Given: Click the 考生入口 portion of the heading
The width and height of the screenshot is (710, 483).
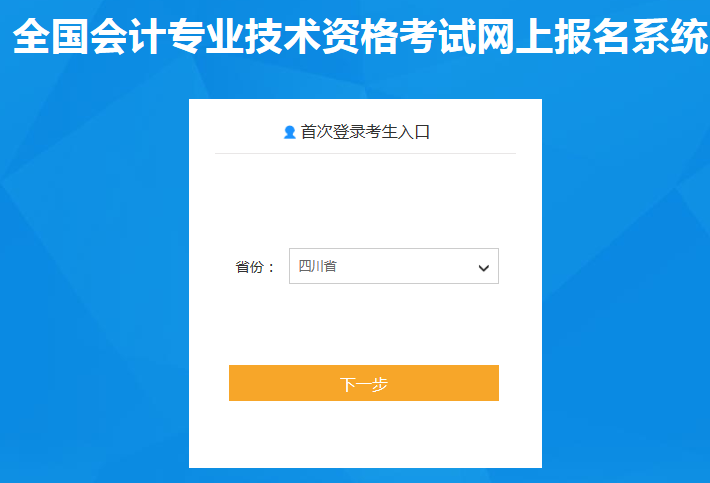Looking at the screenshot, I should [x=398, y=132].
